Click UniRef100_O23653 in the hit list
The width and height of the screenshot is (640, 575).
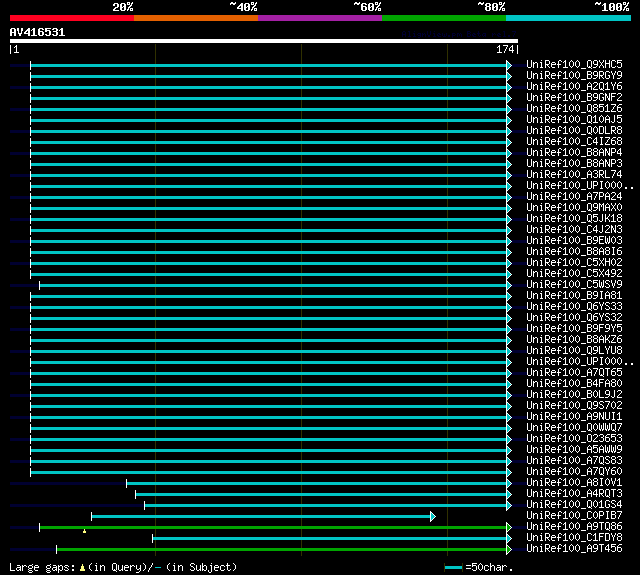(x=574, y=439)
